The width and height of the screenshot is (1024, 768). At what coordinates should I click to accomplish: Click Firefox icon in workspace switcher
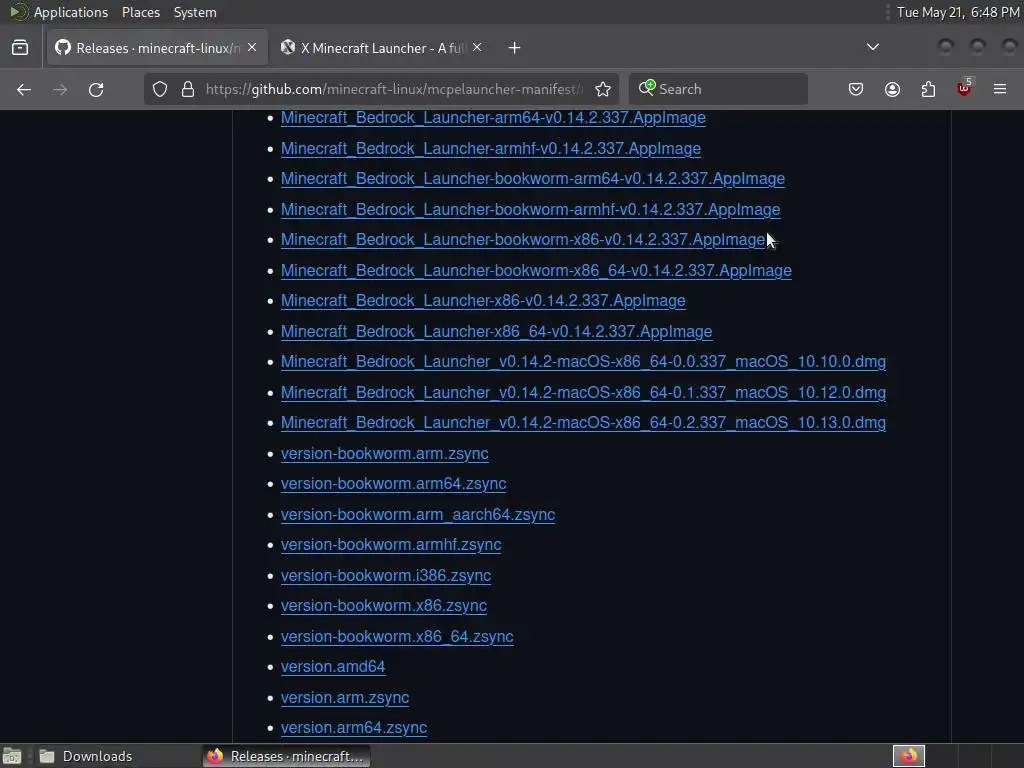(908, 756)
